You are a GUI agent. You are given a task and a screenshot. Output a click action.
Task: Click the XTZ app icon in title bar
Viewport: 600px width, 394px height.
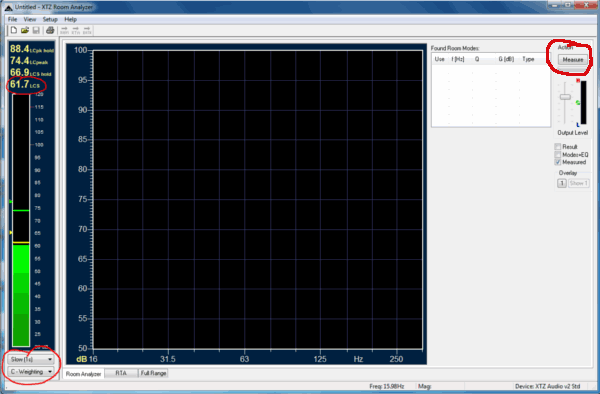pos(8,7)
